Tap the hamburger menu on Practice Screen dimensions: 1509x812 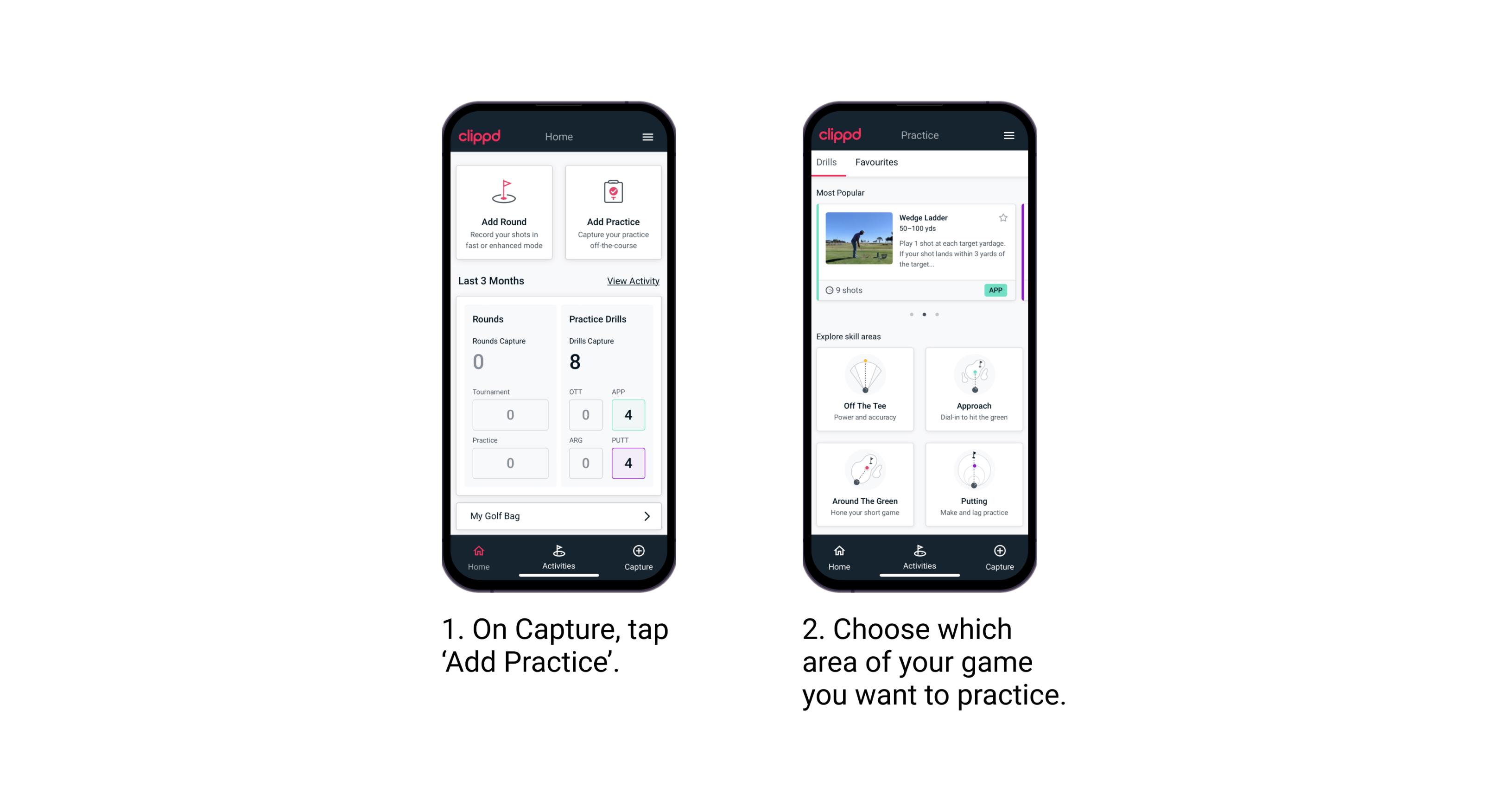(1009, 136)
